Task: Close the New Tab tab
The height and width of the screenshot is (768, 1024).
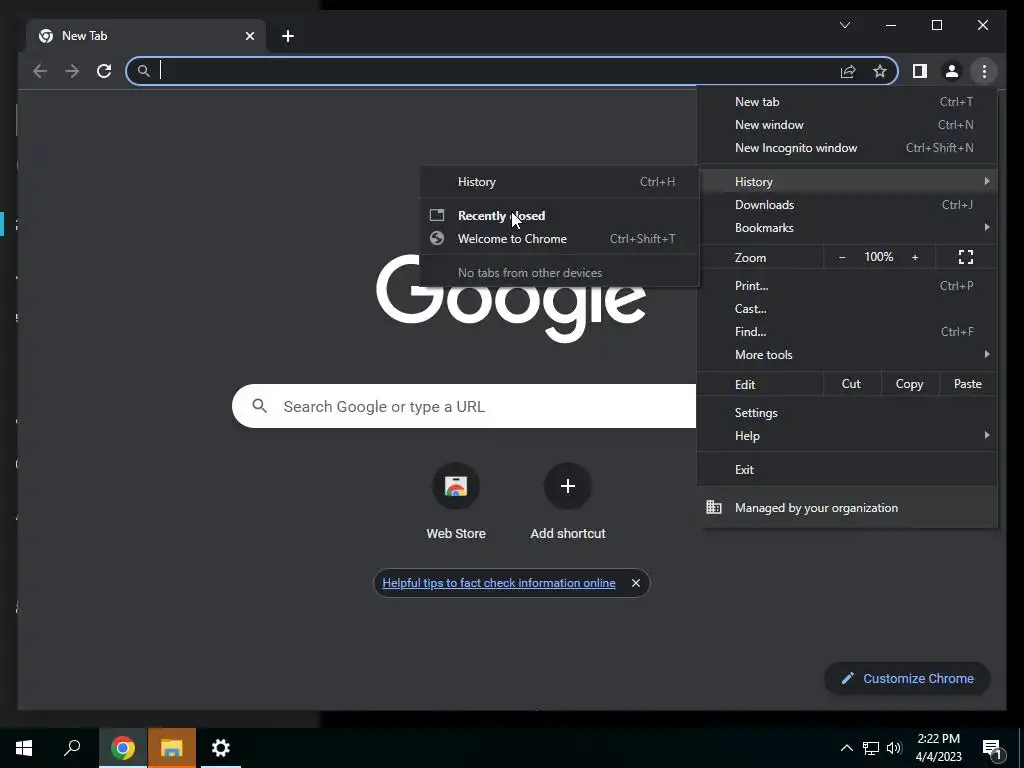Action: pos(249,36)
